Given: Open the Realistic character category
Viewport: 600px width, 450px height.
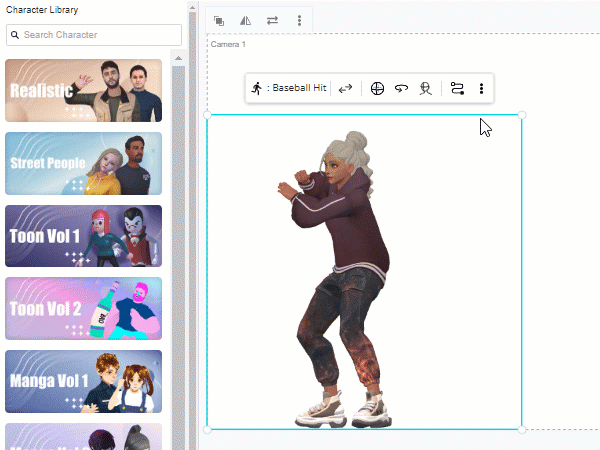Looking at the screenshot, I should [x=83, y=90].
